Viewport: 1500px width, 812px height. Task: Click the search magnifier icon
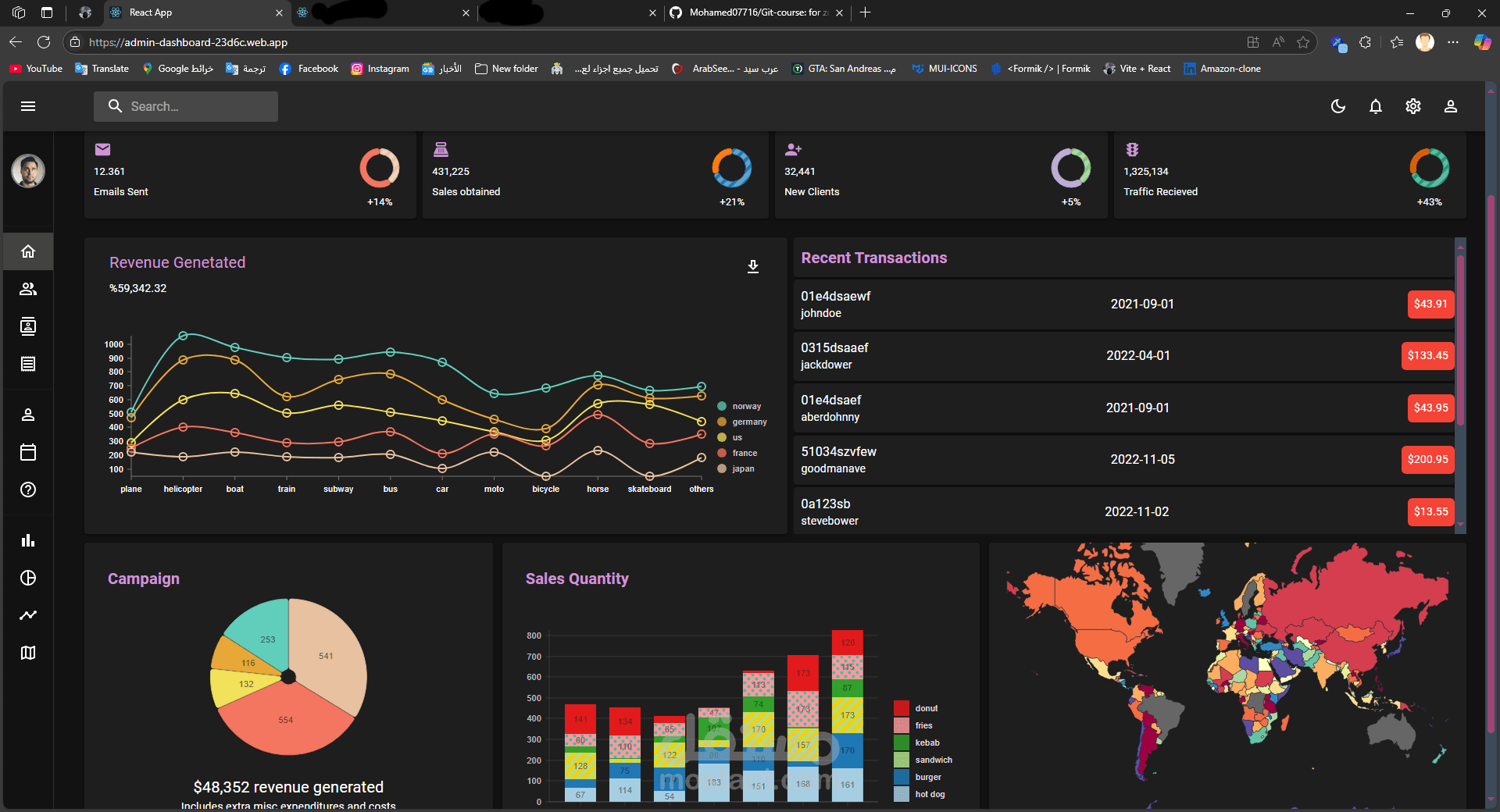(x=115, y=106)
